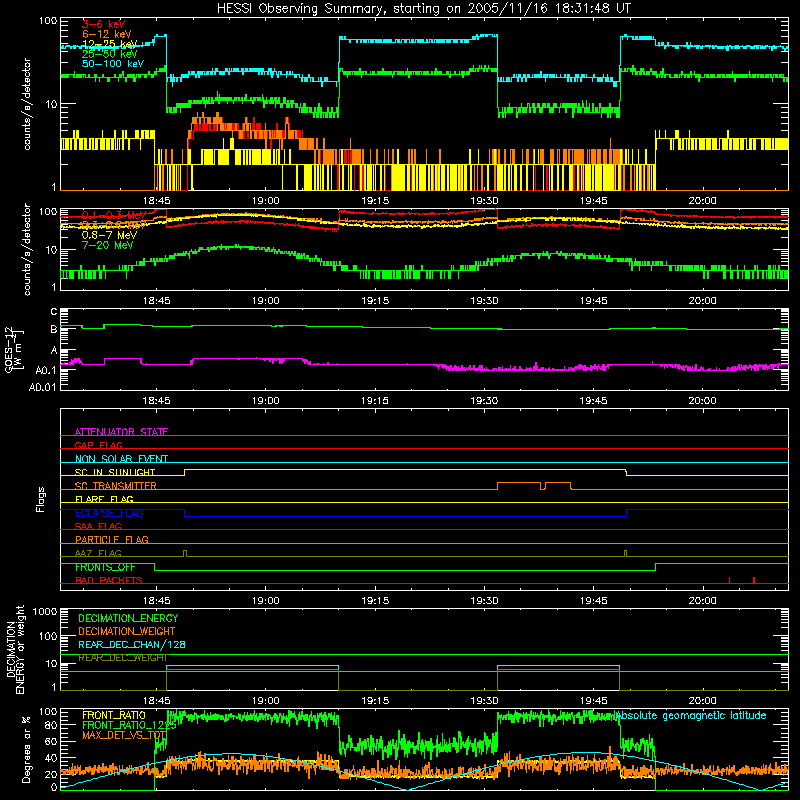Image resolution: width=800 pixels, height=800 pixels.
Task: Select the Absolute geomagnetic latitude label
Action: click(x=691, y=715)
